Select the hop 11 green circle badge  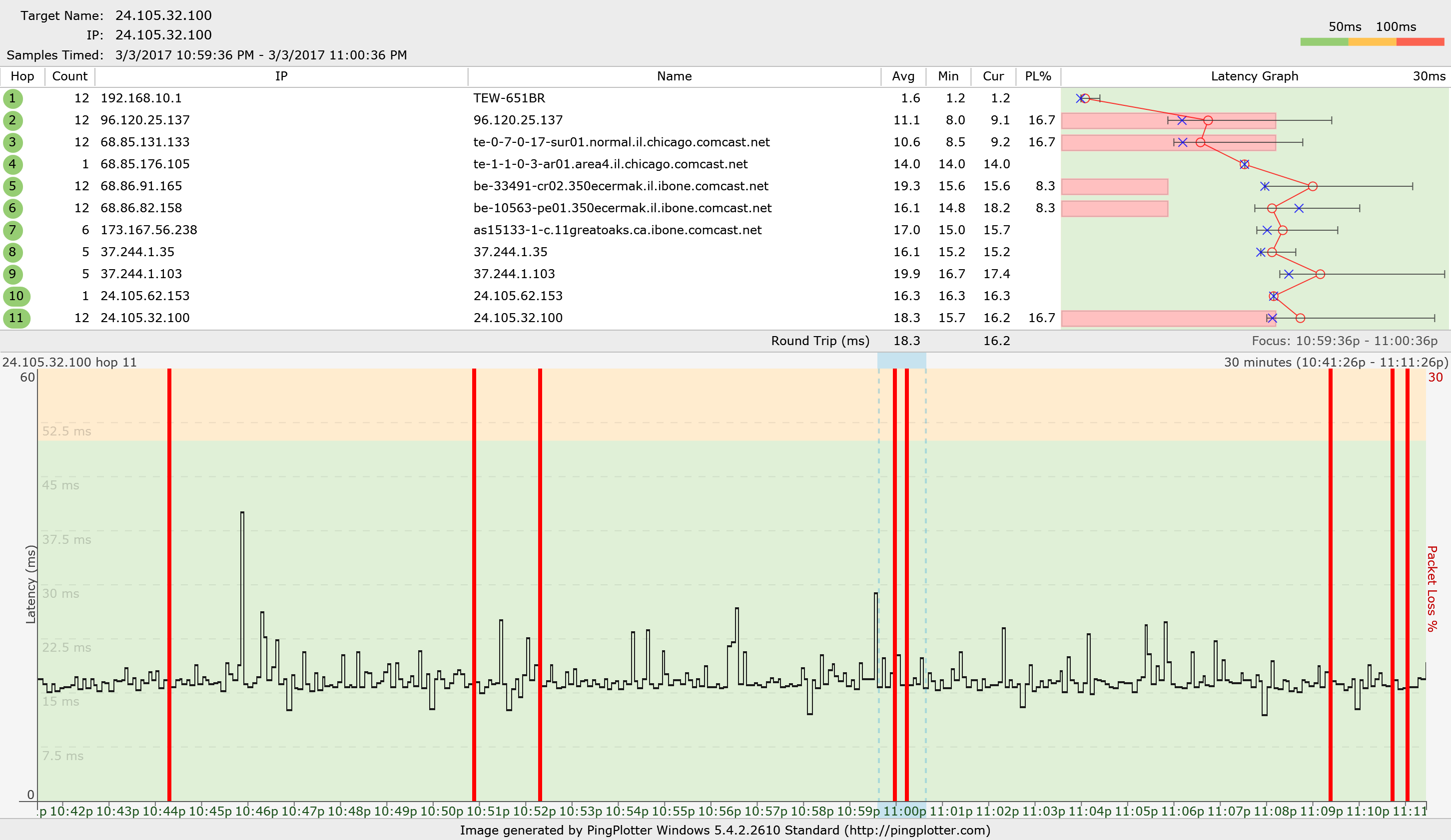tap(16, 318)
